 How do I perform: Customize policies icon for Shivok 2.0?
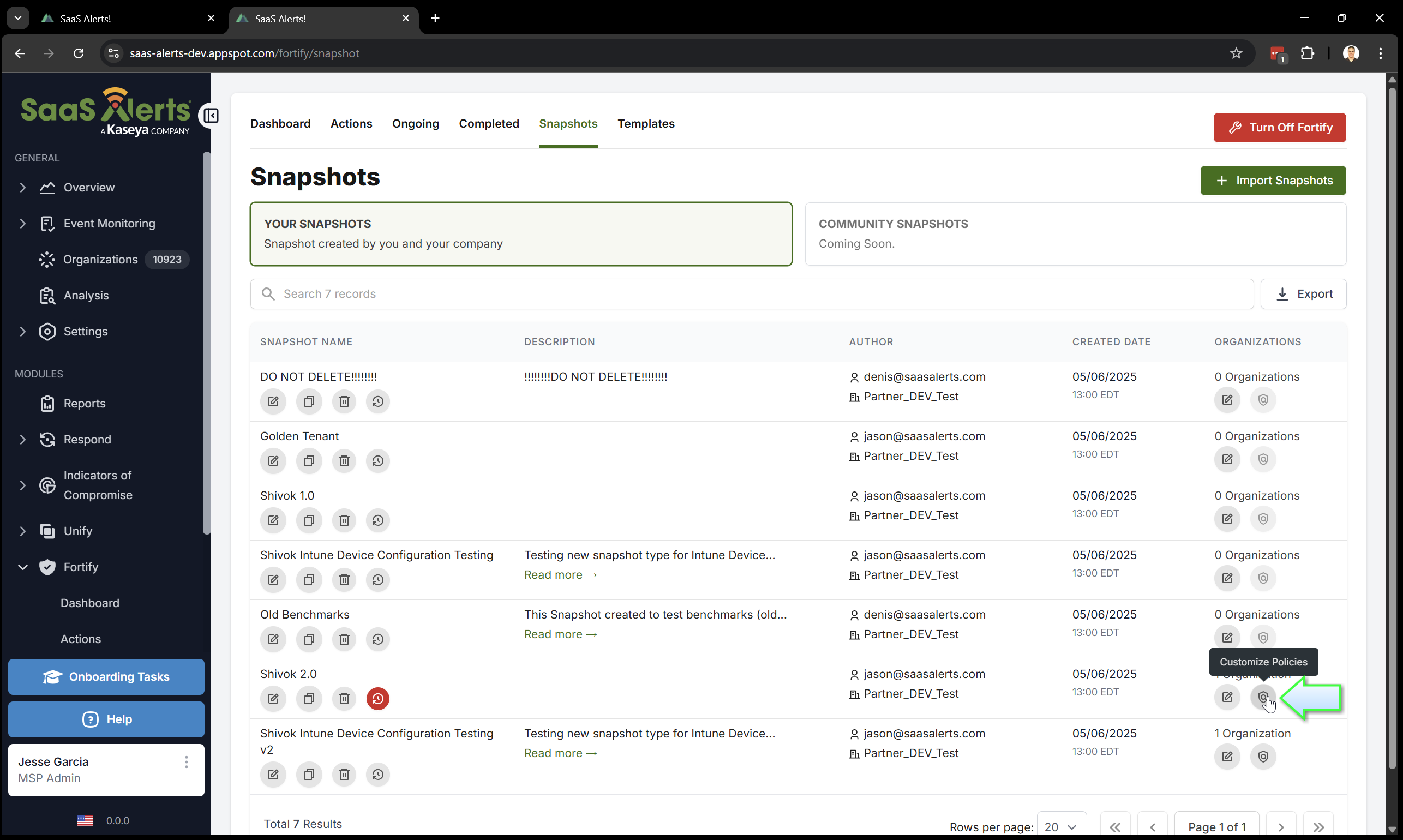pos(1263,697)
